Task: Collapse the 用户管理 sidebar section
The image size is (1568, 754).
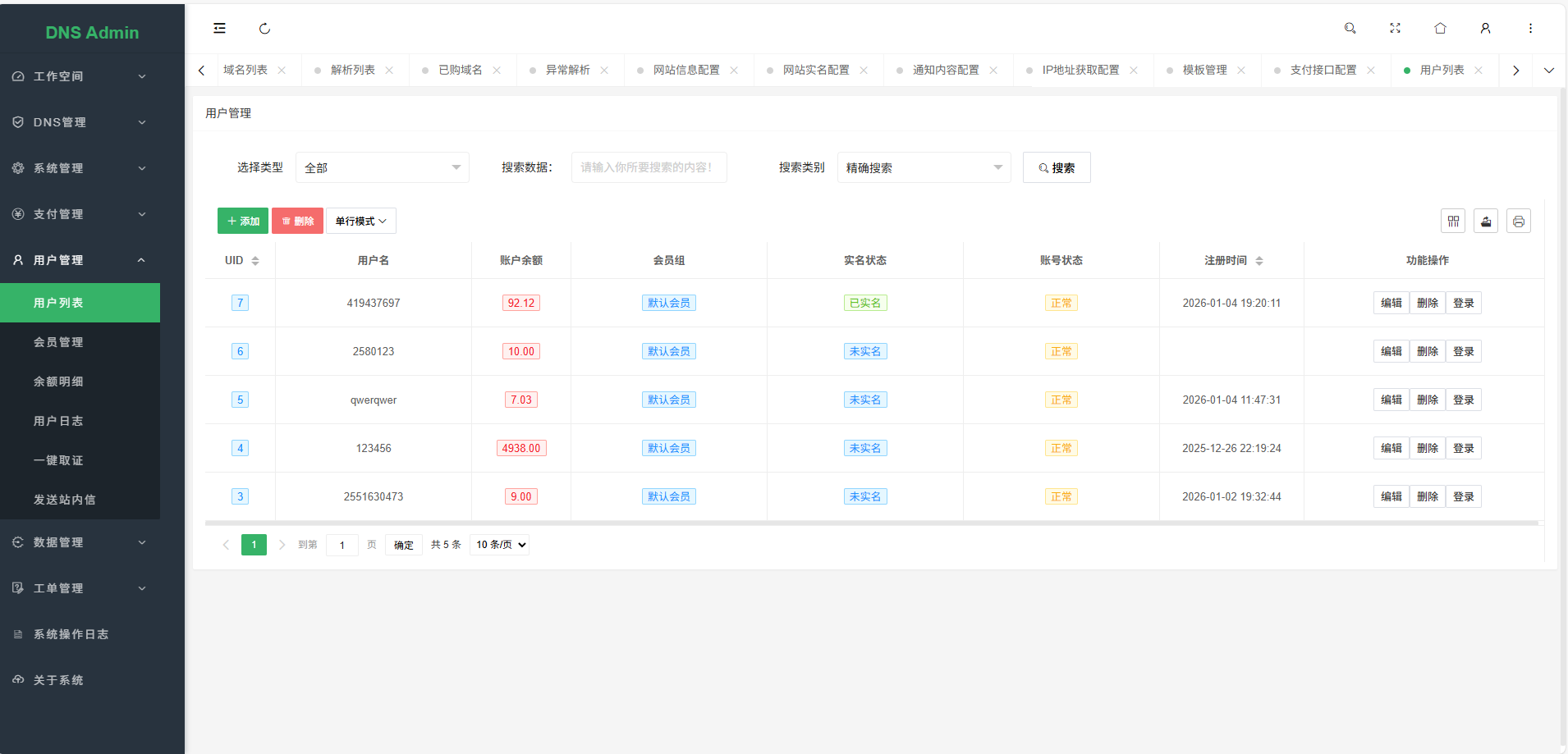Action: click(80, 259)
